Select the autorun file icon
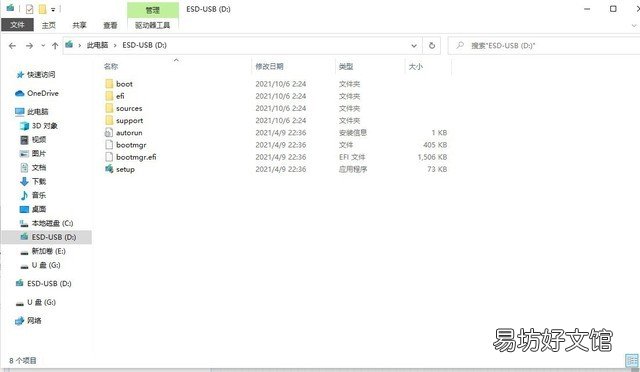640x372 pixels. tap(109, 133)
